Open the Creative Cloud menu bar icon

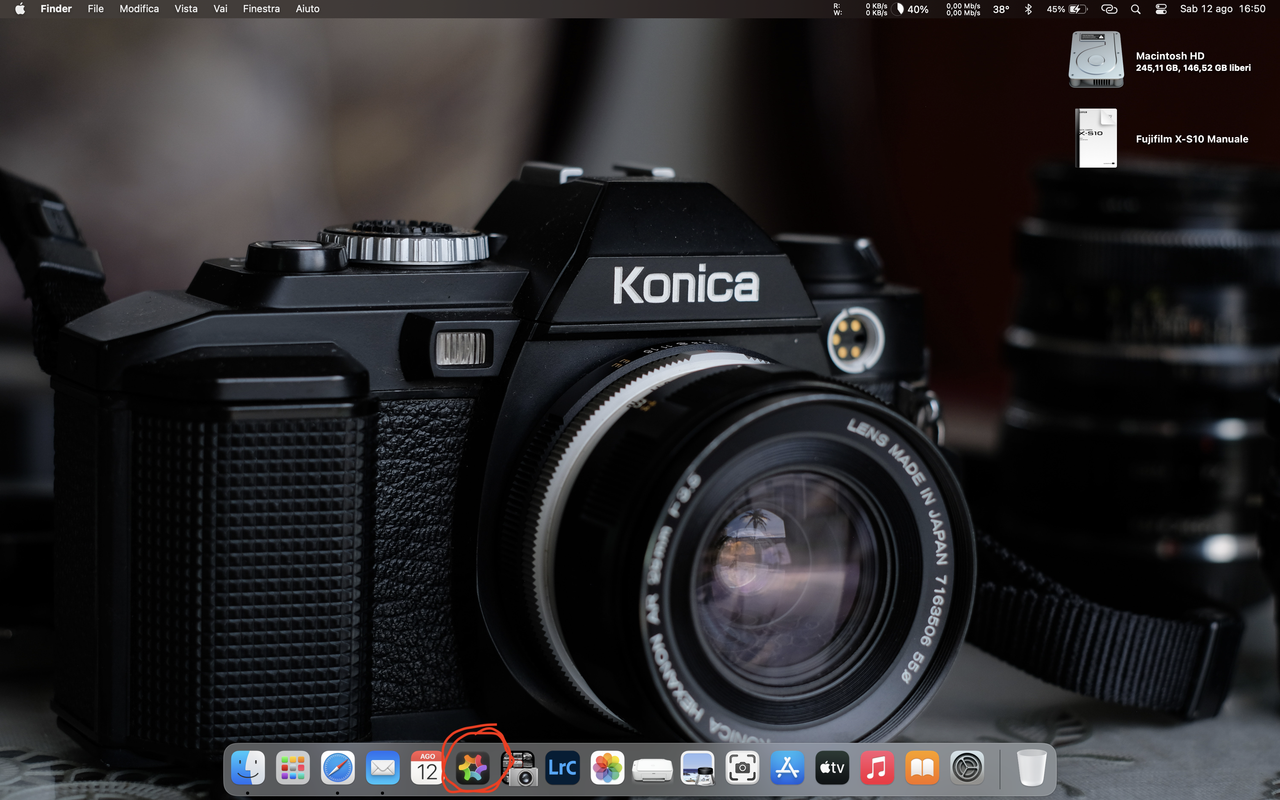(1108, 9)
